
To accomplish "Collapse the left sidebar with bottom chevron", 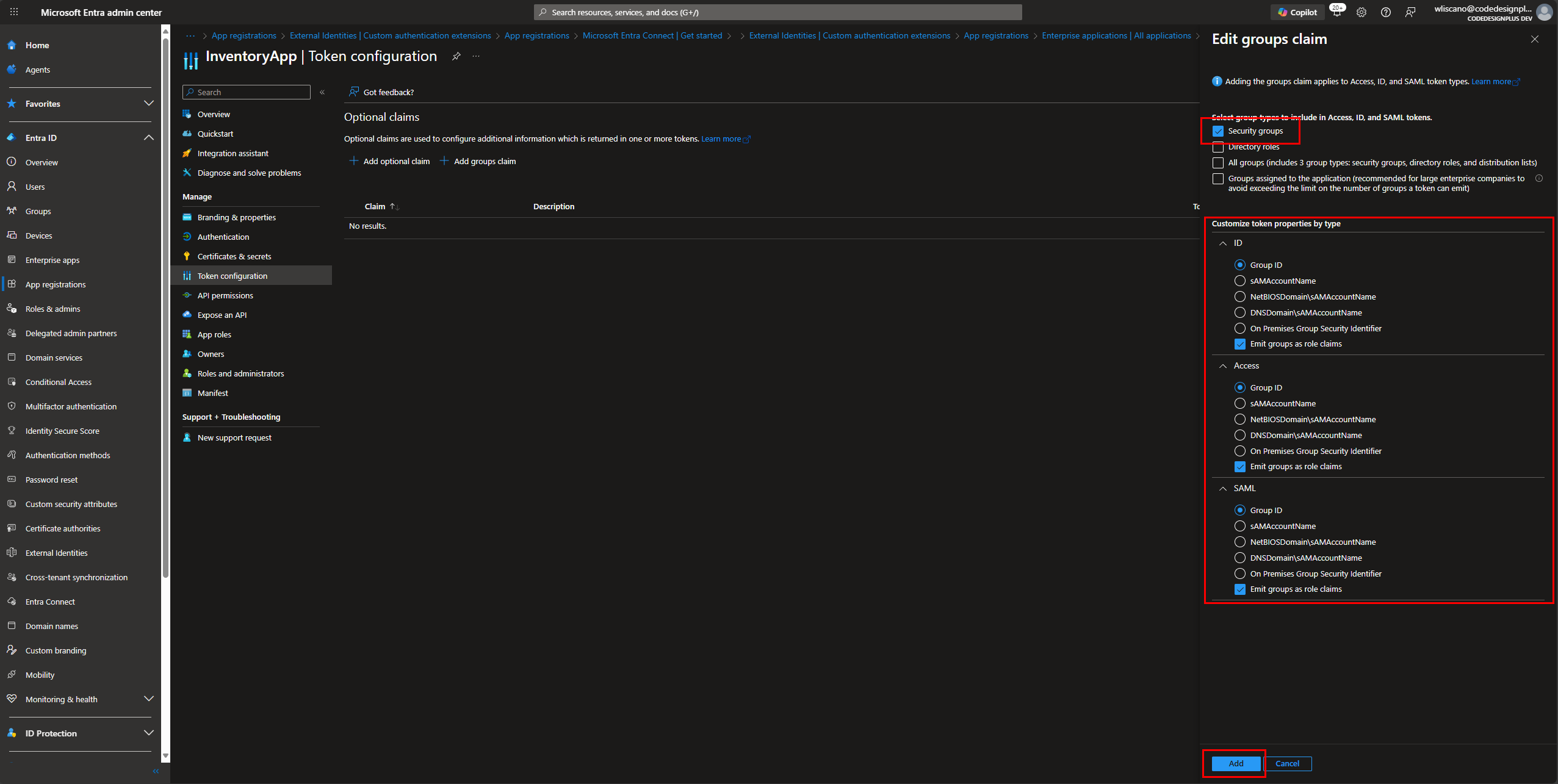I will point(156,771).
